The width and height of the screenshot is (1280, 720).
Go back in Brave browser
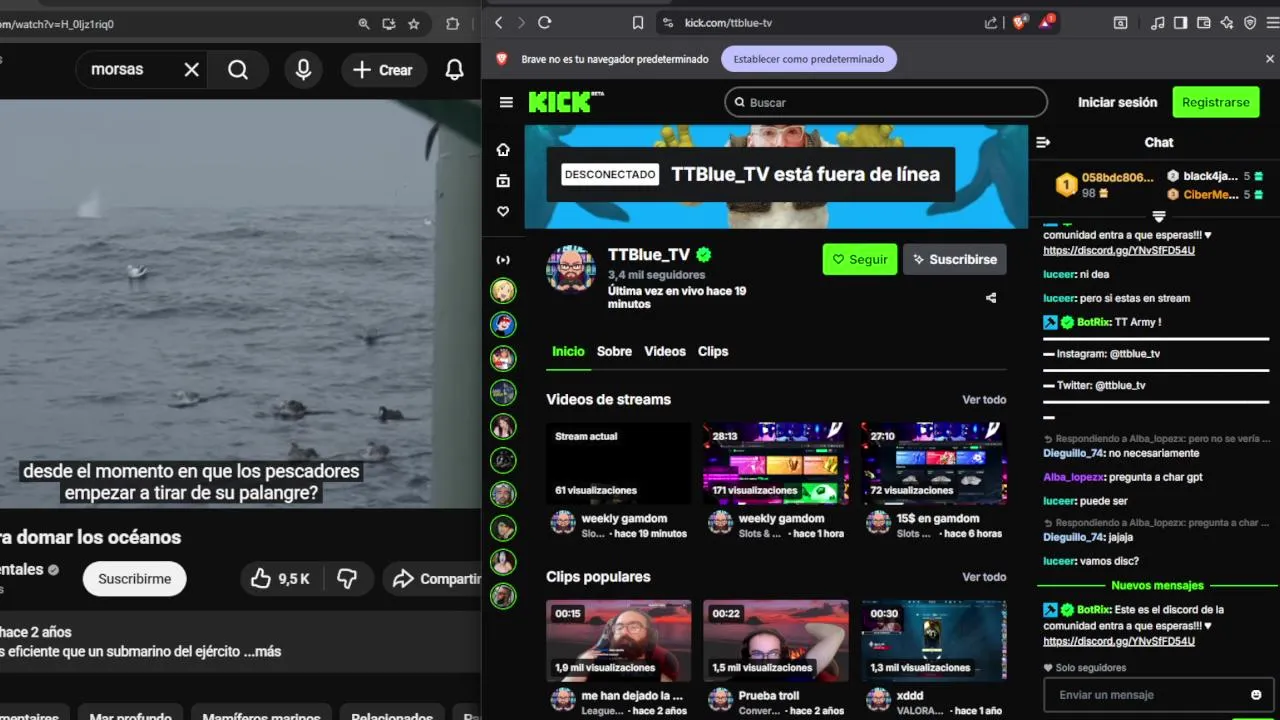[499, 22]
